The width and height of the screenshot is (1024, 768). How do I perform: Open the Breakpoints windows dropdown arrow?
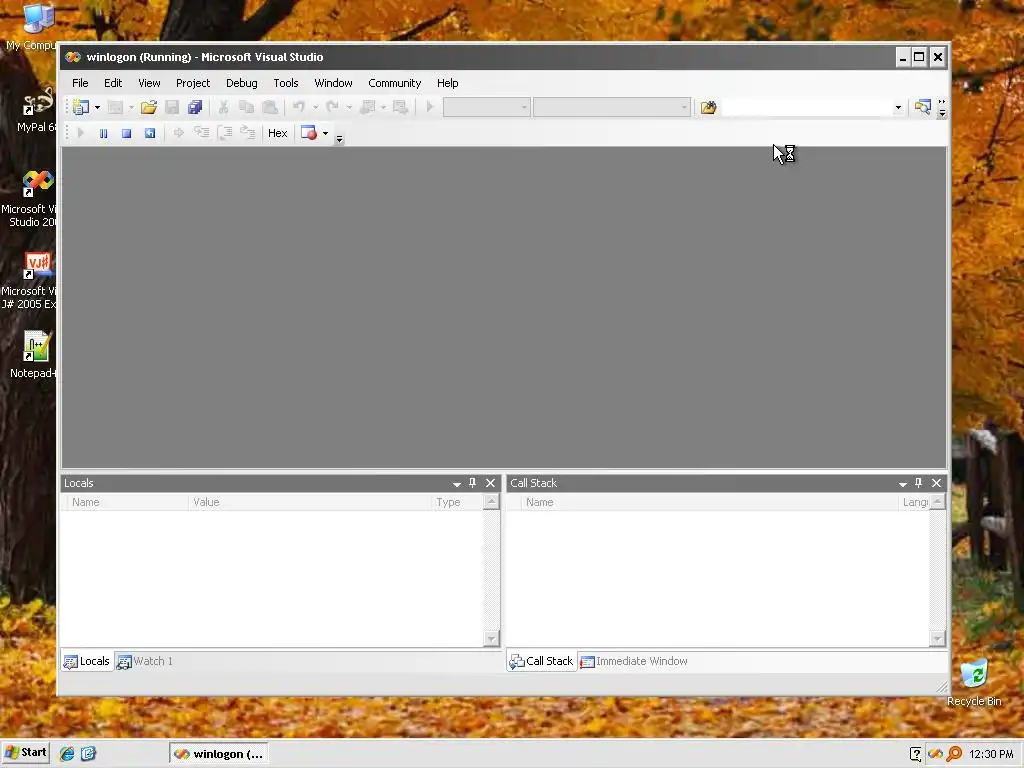[325, 133]
